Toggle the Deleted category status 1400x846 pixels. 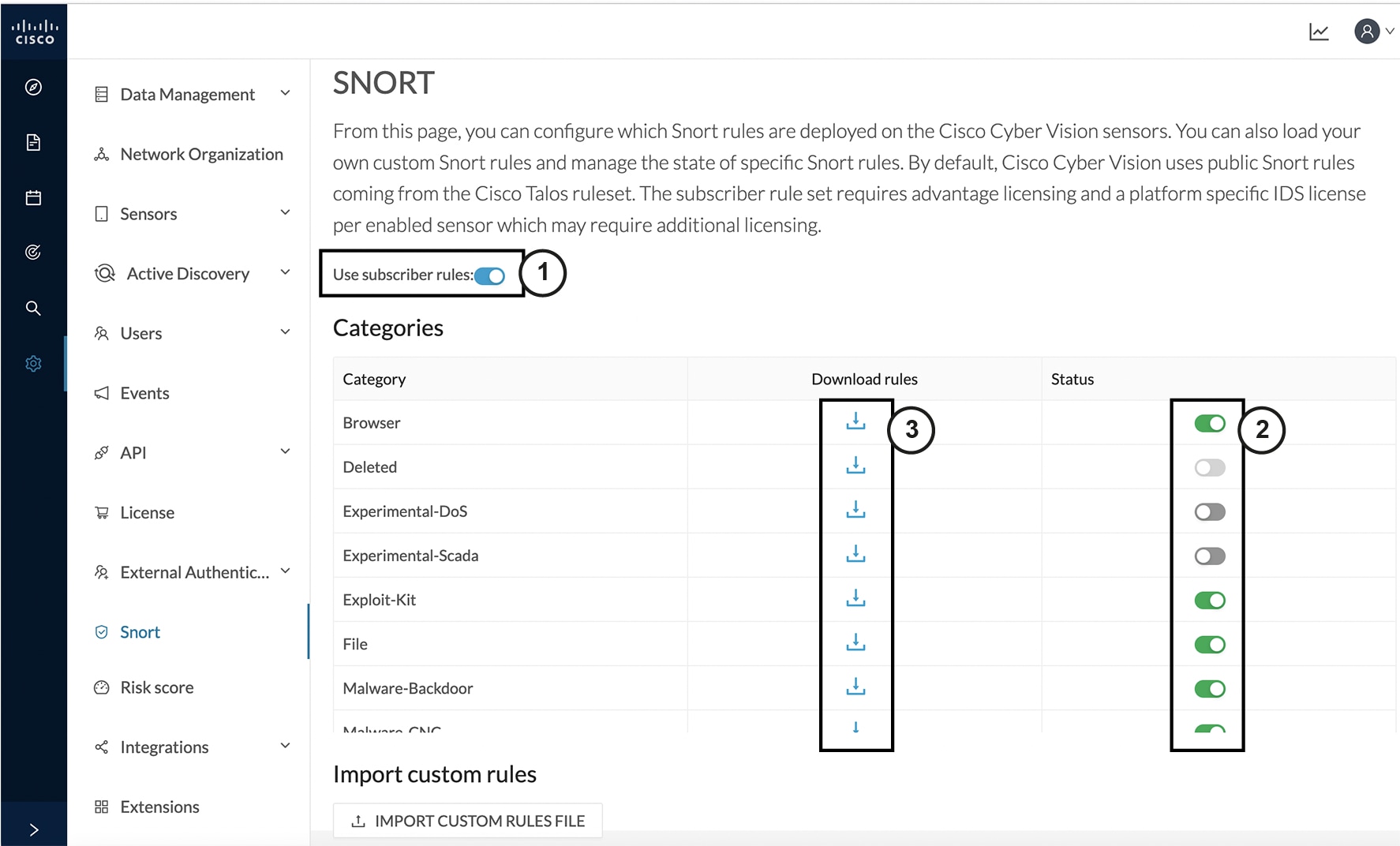pos(1209,468)
